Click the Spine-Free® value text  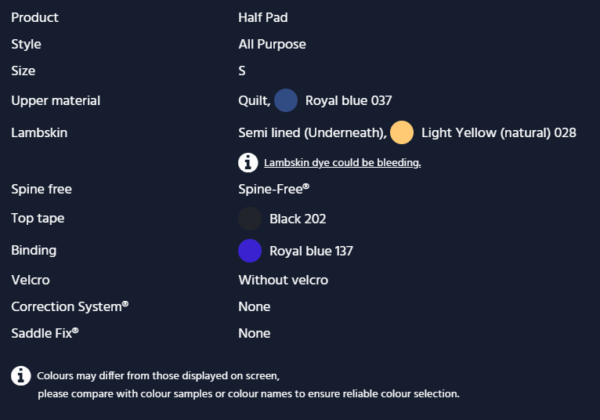point(274,189)
